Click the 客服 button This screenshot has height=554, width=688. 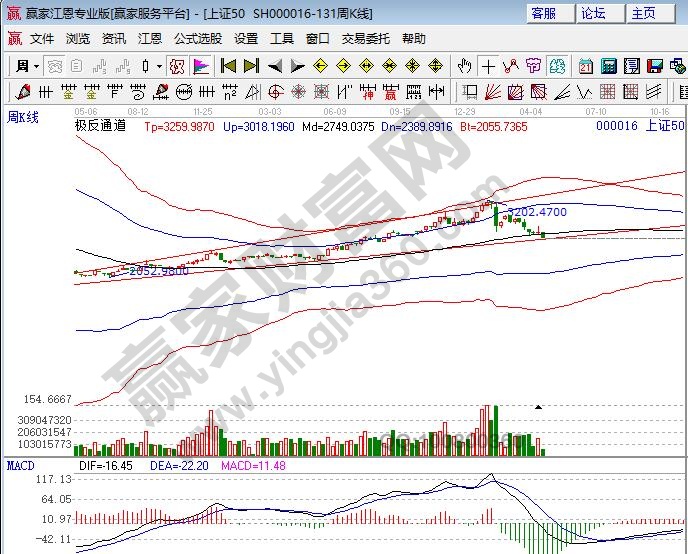(x=544, y=13)
